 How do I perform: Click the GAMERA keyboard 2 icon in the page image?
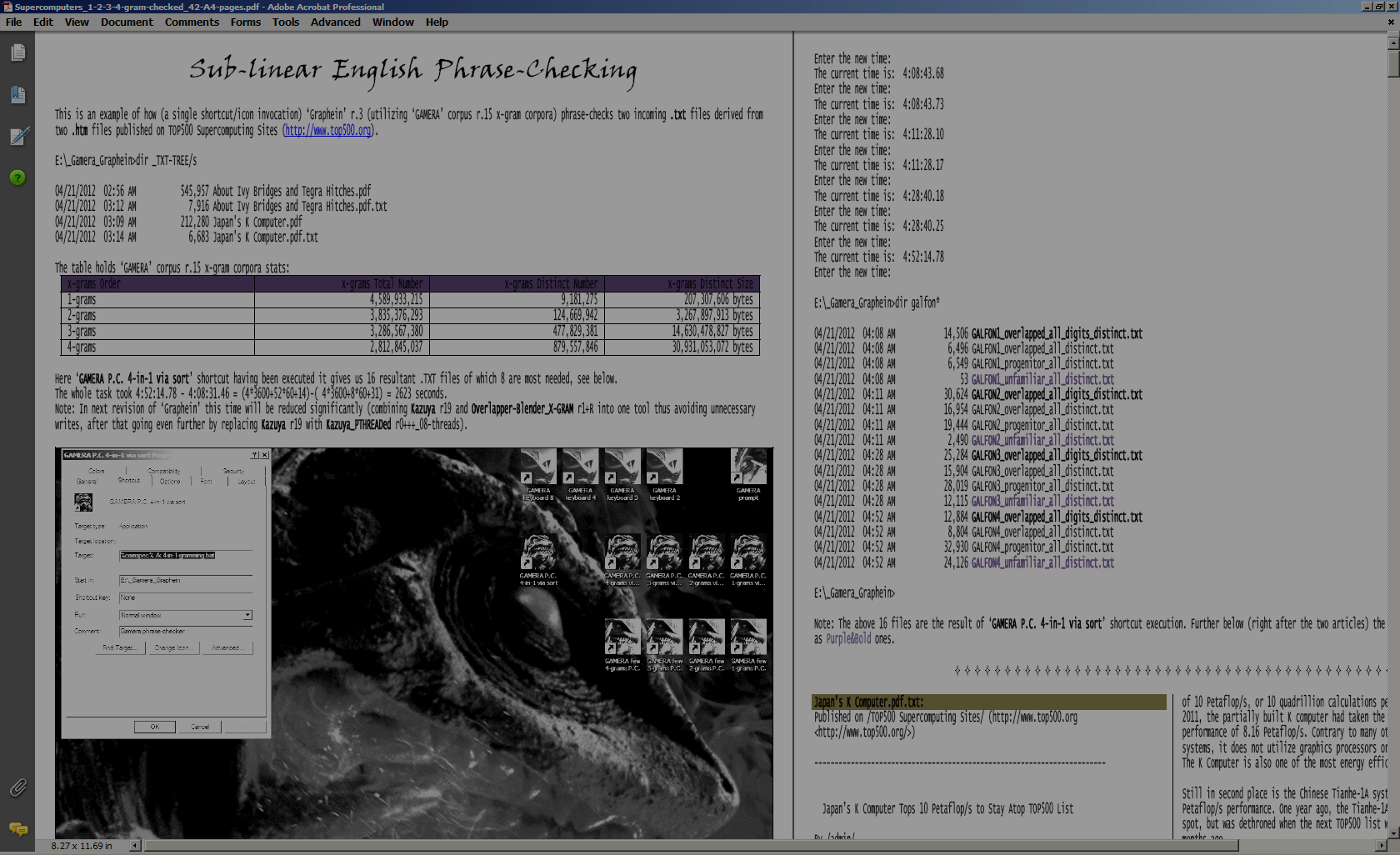[x=664, y=475]
